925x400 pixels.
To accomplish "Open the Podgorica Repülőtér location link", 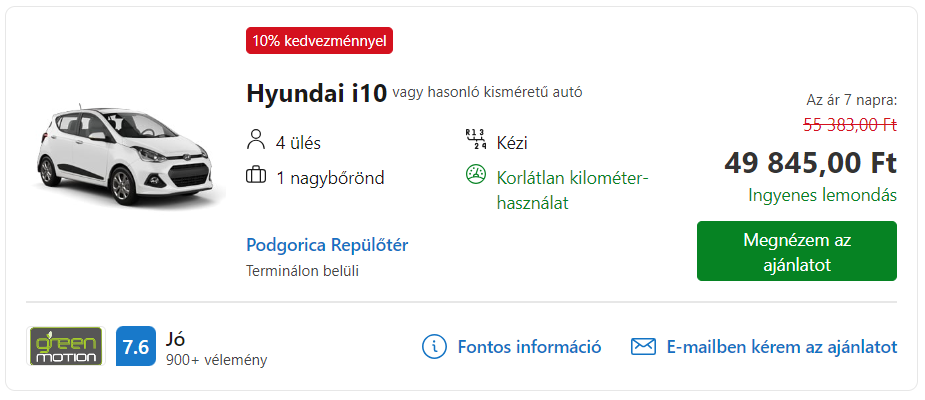I will (x=327, y=245).
